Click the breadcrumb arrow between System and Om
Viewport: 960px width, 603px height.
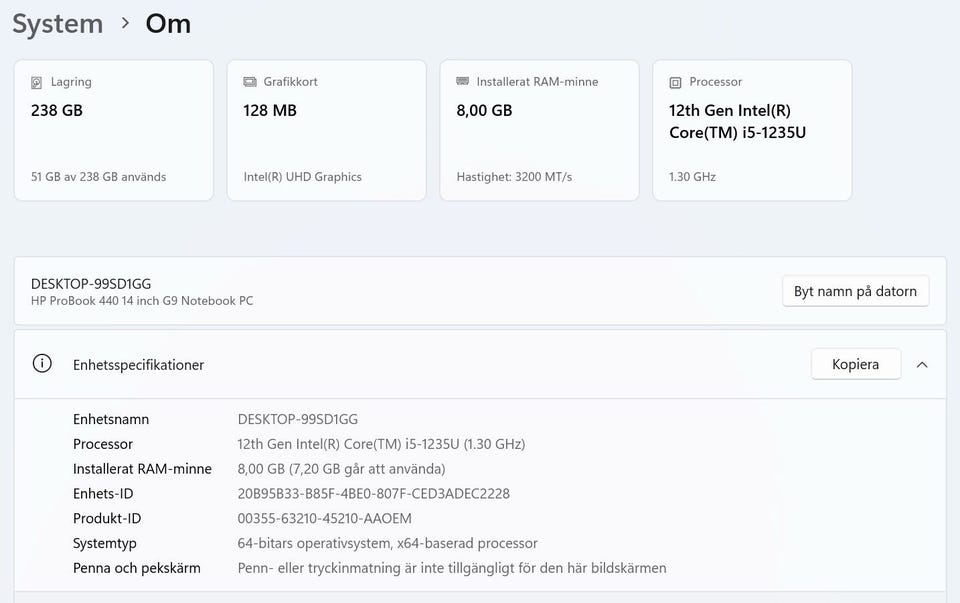point(125,23)
